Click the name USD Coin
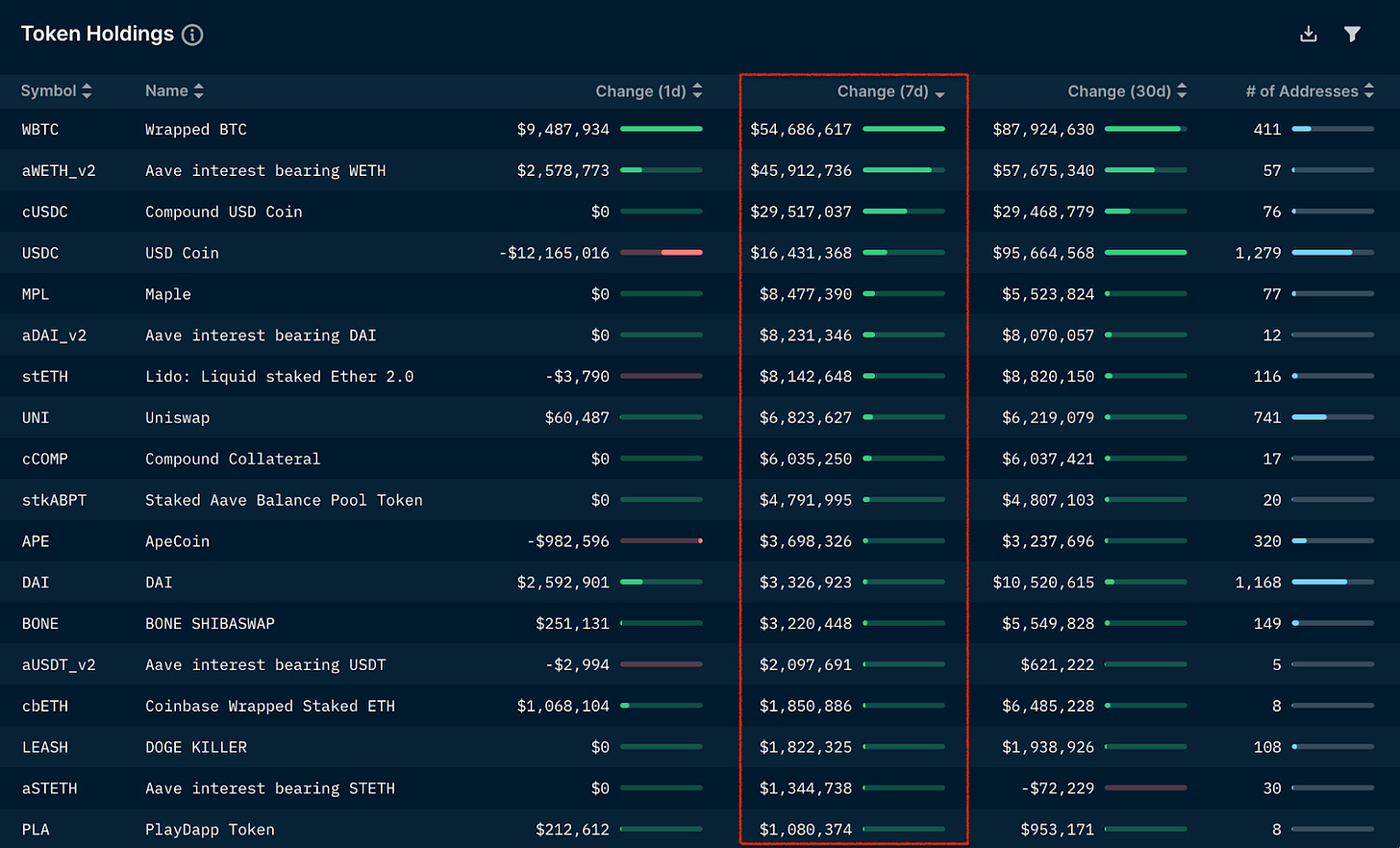This screenshot has width=1400, height=848. (x=183, y=253)
